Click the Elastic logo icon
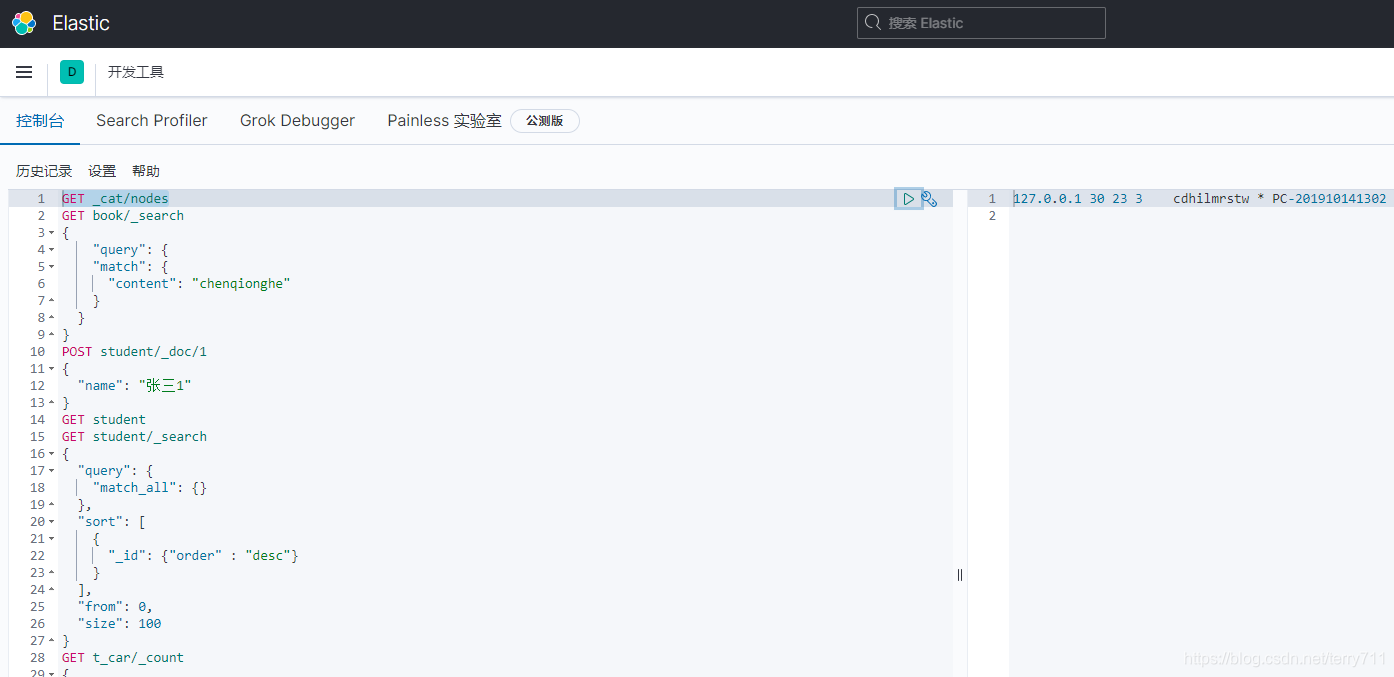The image size is (1394, 677). click(24, 23)
